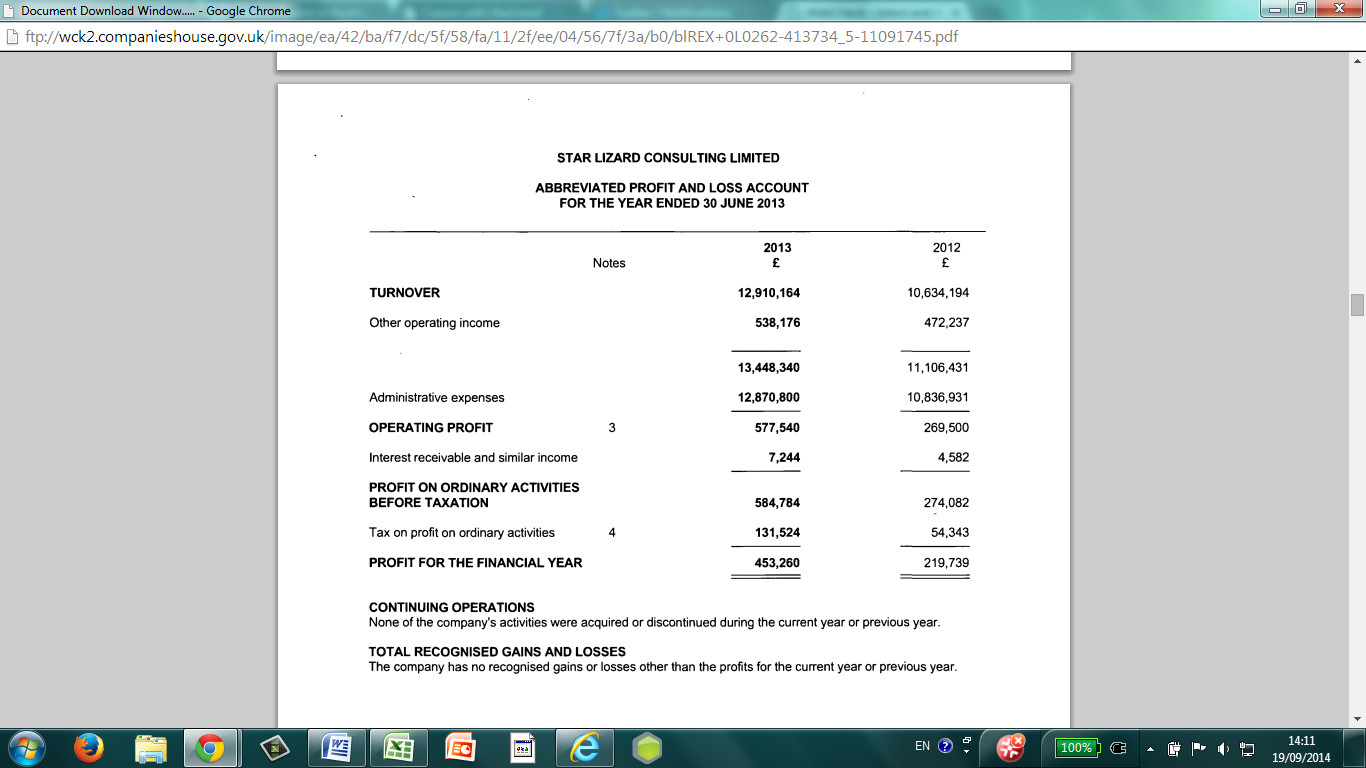
Task: Launch Firefox from the taskbar
Action: (89, 747)
